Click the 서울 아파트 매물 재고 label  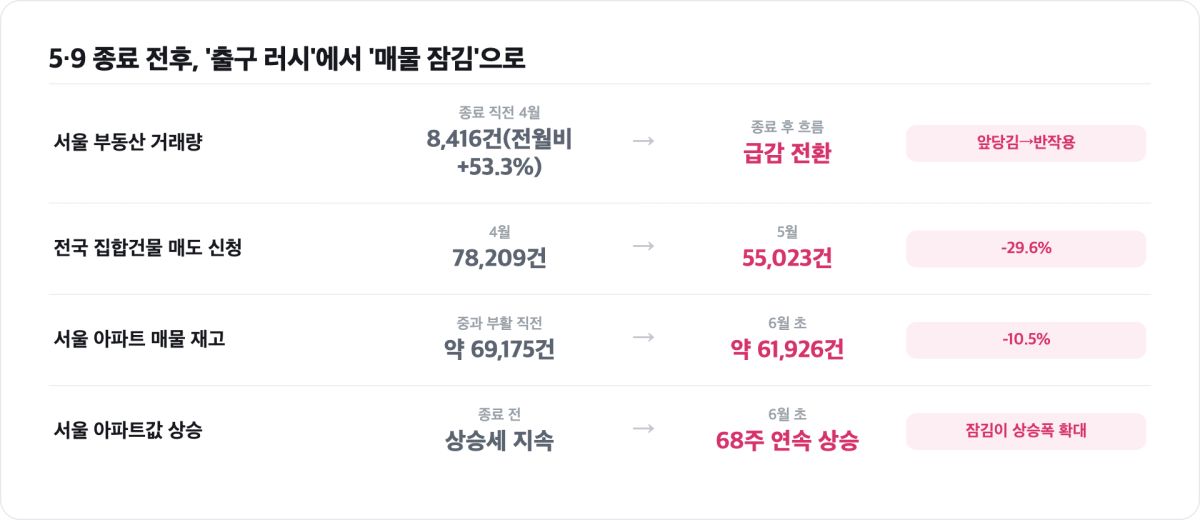point(140,339)
